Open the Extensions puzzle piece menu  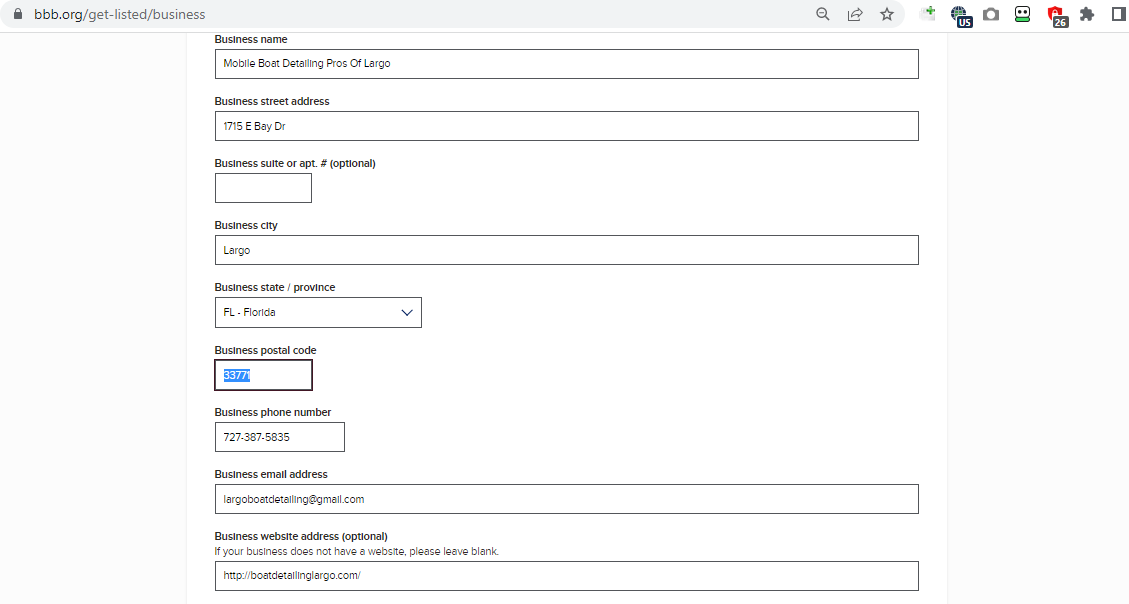point(1087,14)
